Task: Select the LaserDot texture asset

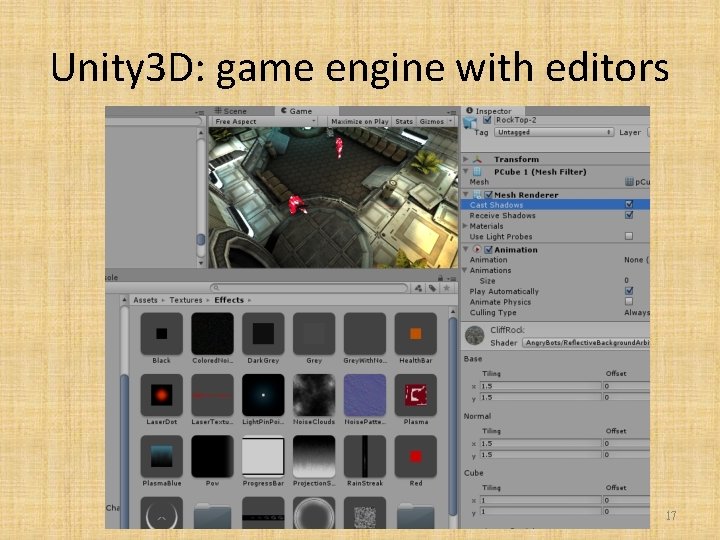Action: [x=162, y=395]
